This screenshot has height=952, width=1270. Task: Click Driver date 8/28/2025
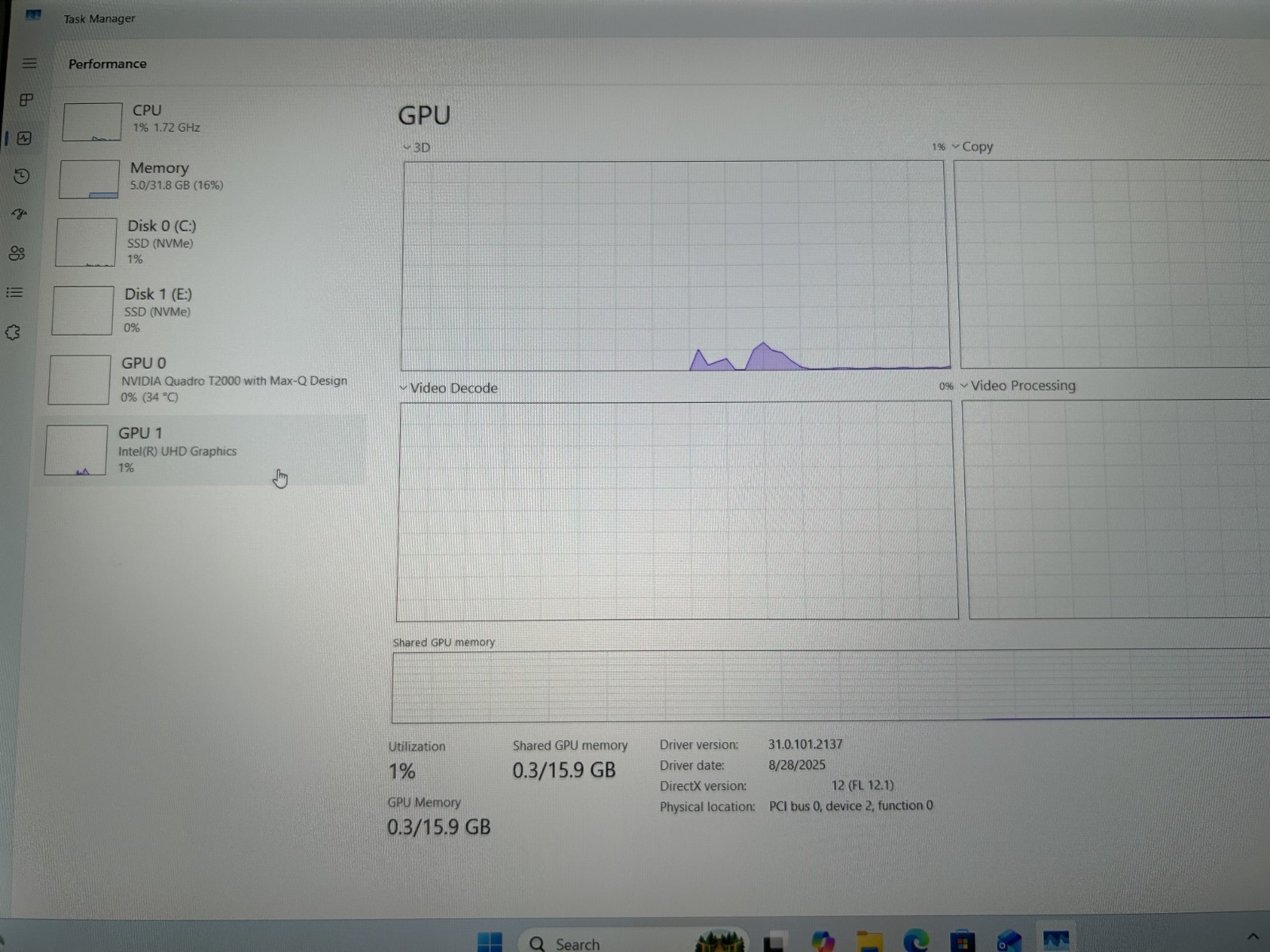tap(797, 765)
